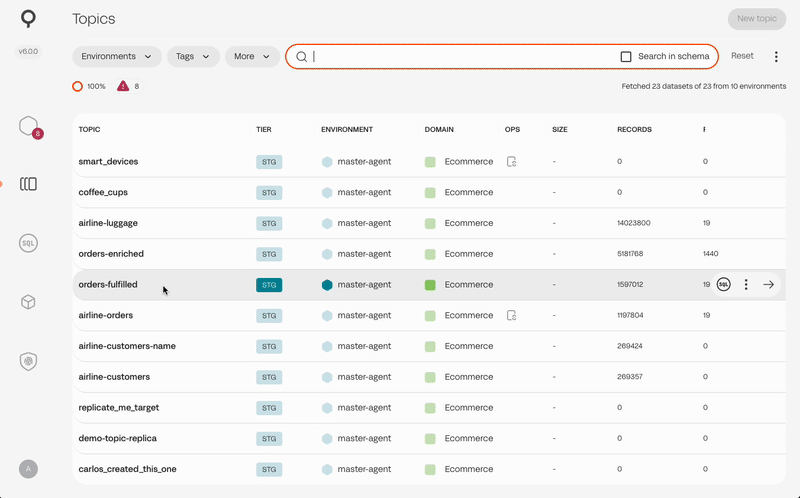Click arrow icon on orders-fulfilled row
This screenshot has width=800, height=498.
click(768, 285)
